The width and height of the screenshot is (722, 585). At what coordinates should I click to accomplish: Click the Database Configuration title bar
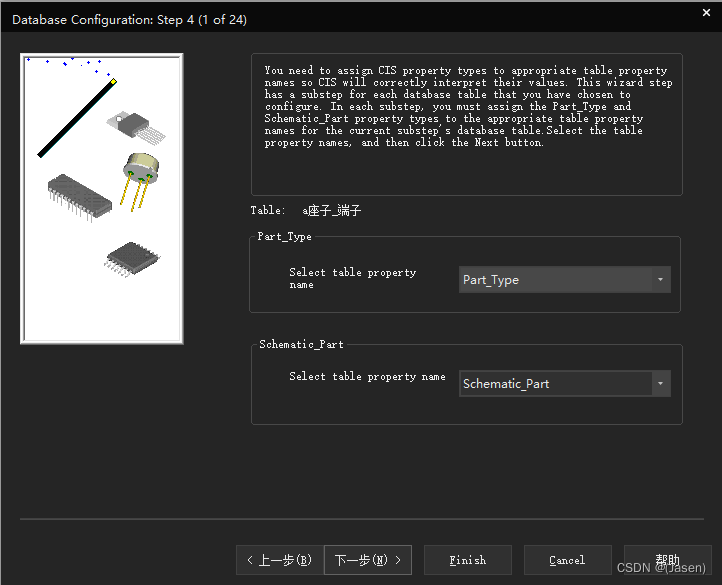point(300,18)
